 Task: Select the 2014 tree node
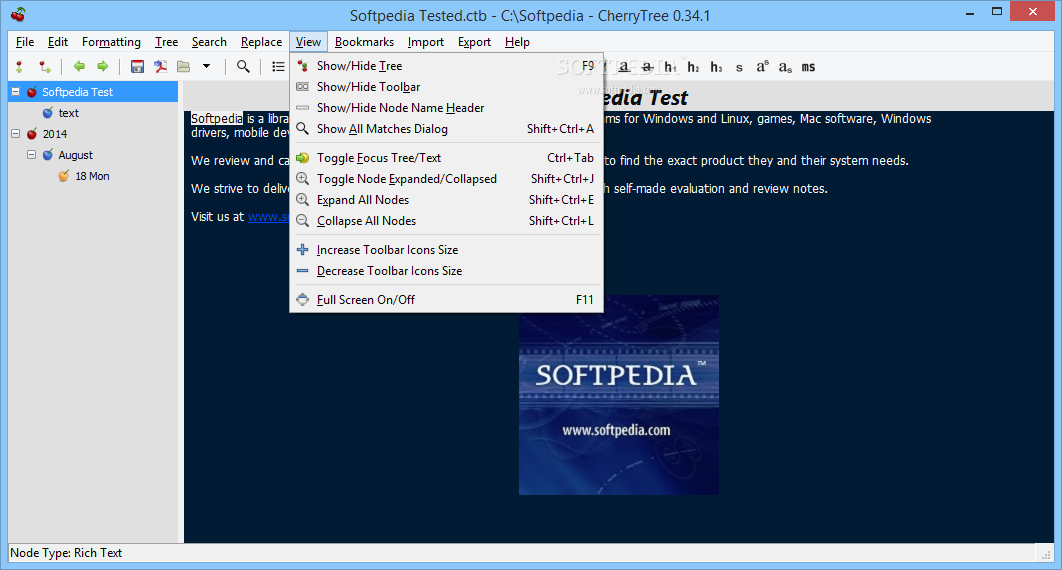(55, 134)
